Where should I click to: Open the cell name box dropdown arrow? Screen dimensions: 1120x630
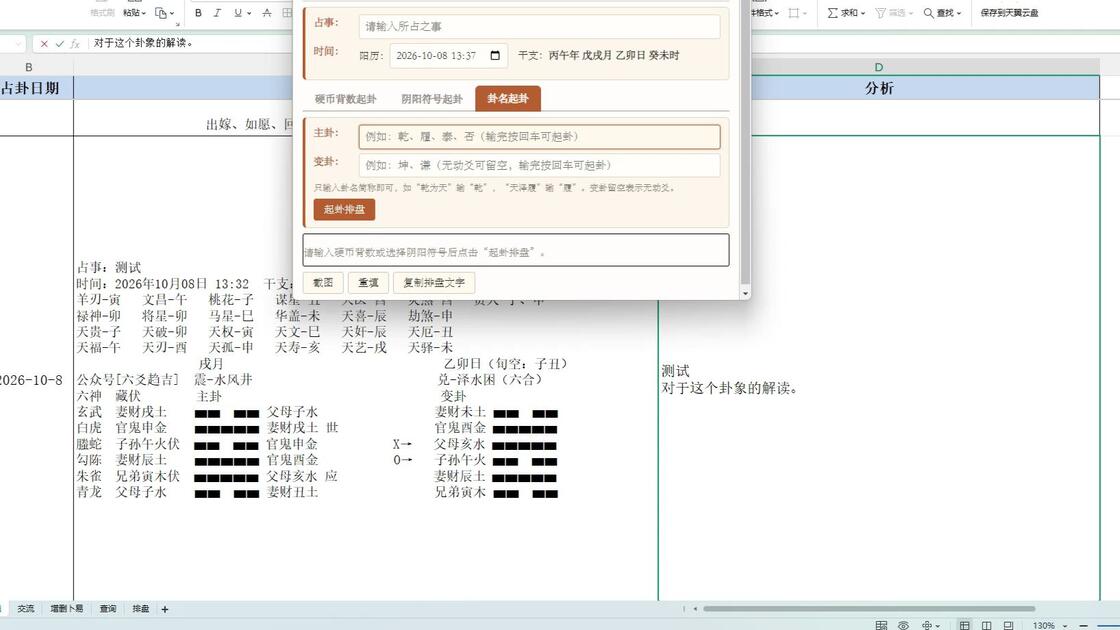[19, 44]
